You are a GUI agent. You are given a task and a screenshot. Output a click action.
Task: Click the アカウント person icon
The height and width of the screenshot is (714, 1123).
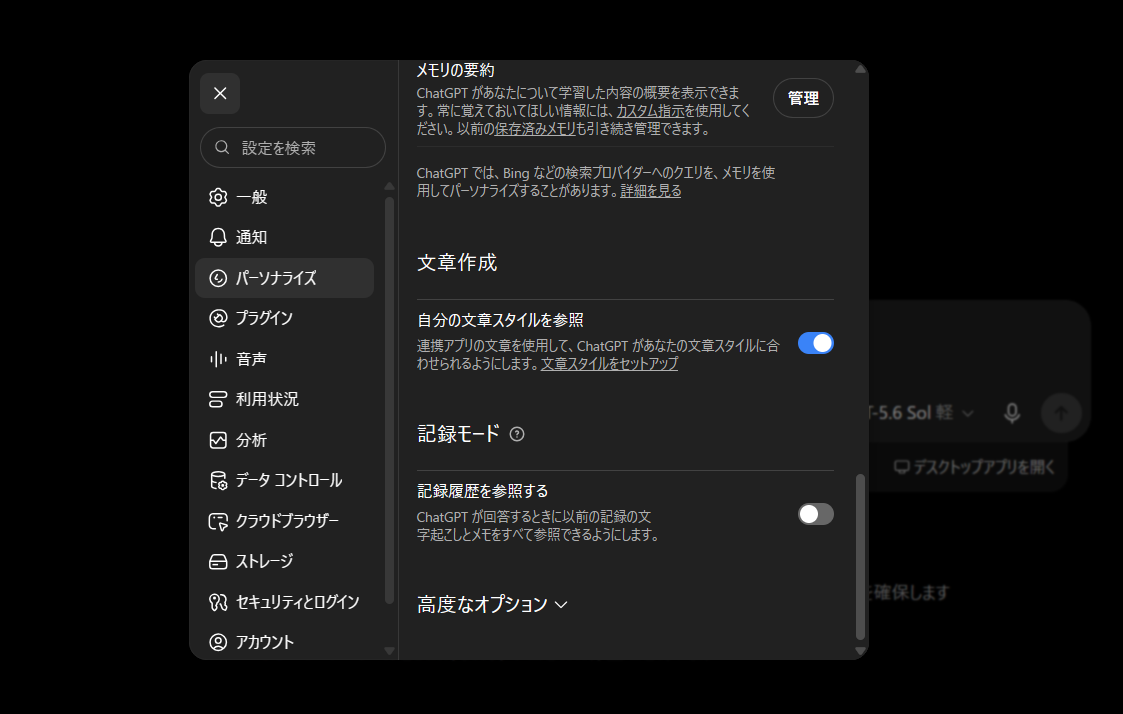coord(218,642)
